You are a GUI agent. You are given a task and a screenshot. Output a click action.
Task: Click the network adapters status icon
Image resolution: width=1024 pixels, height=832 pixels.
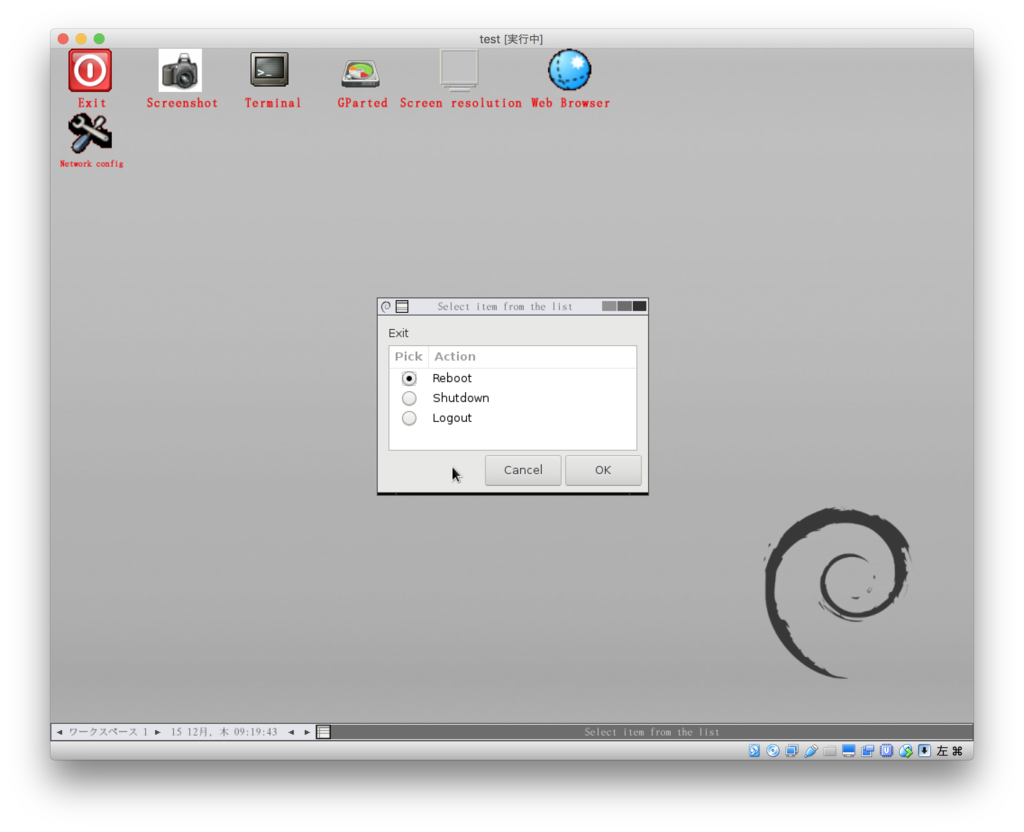tap(792, 751)
